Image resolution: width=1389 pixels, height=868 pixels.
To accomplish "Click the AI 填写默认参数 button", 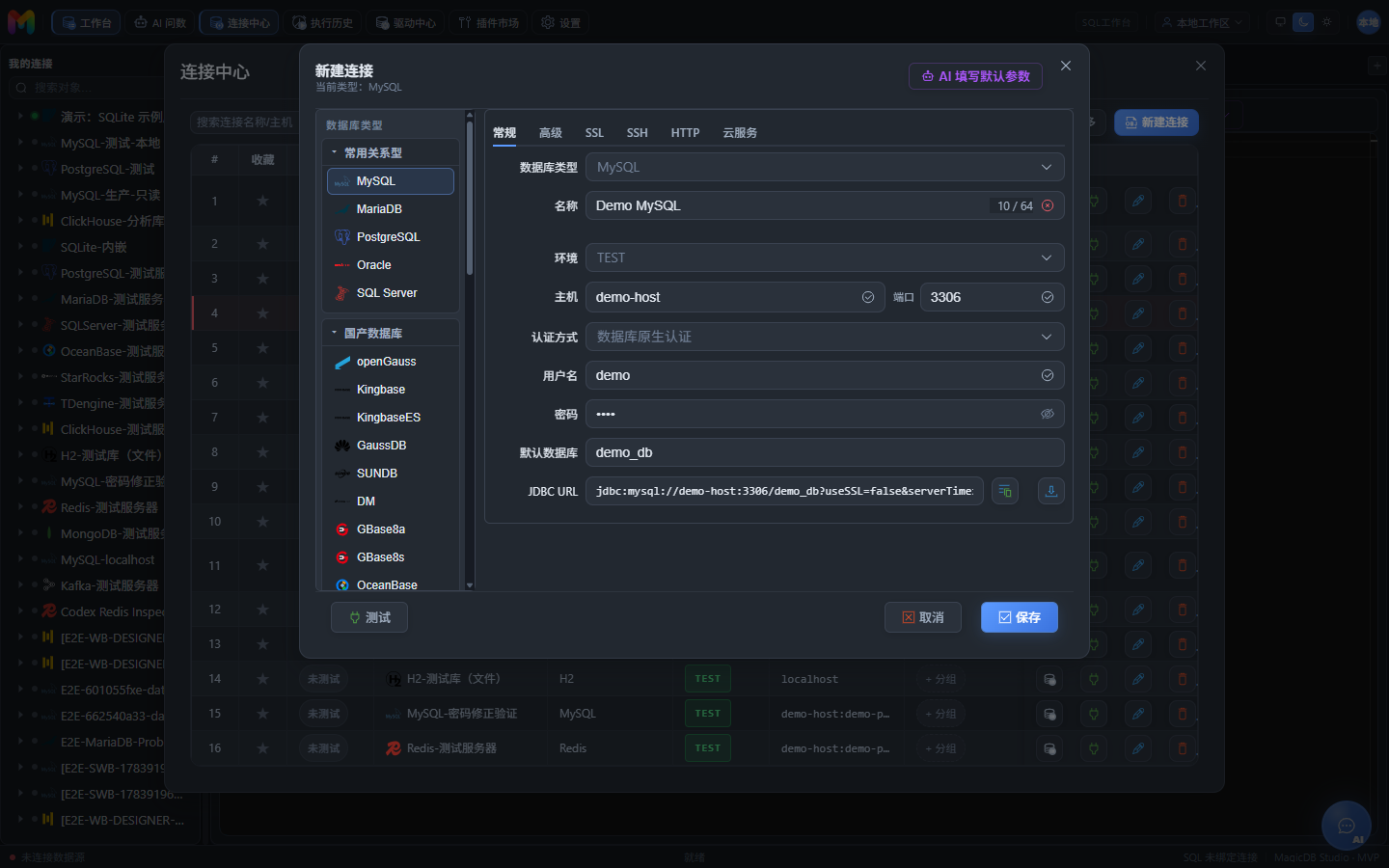I will pyautogui.click(x=975, y=76).
